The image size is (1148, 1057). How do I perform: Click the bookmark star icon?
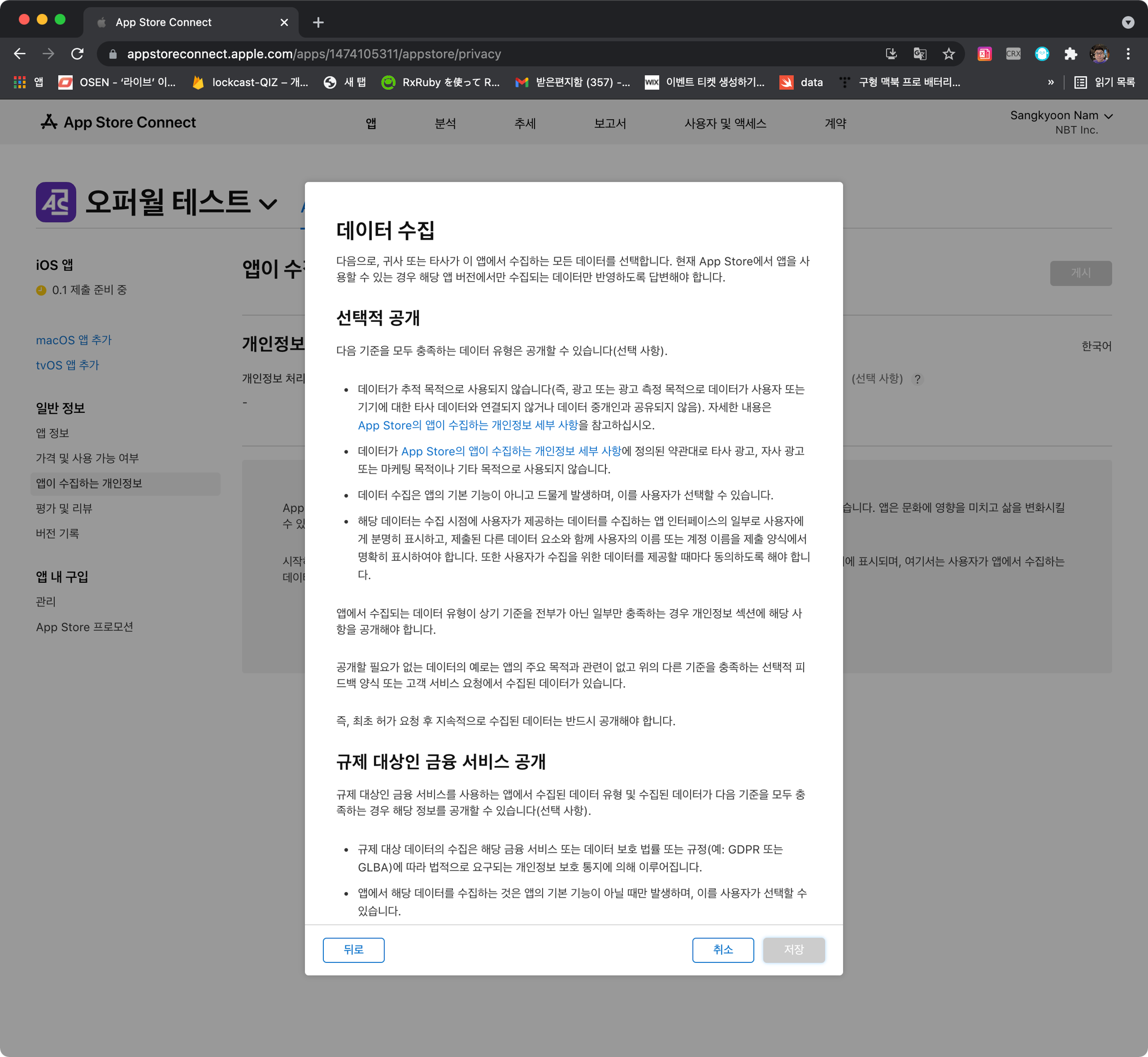tap(948, 54)
